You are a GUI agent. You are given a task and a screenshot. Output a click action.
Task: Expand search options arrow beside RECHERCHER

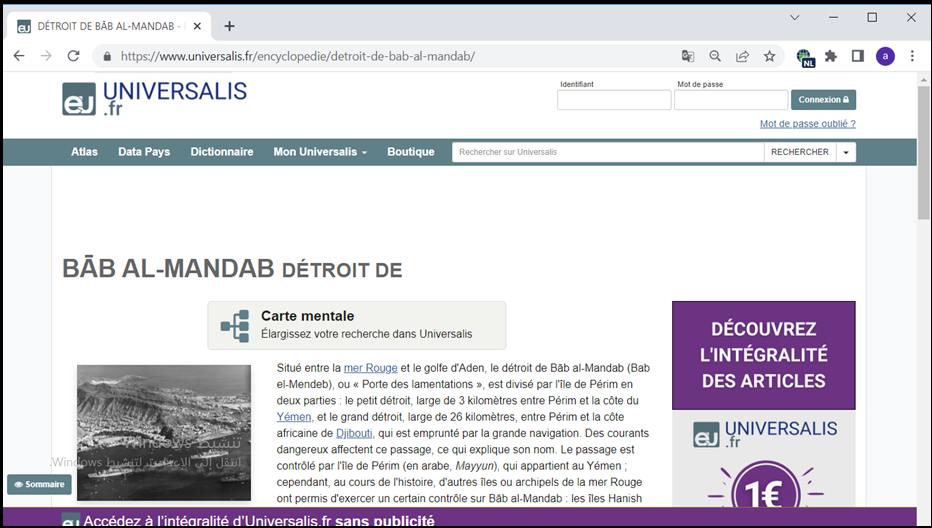847,152
